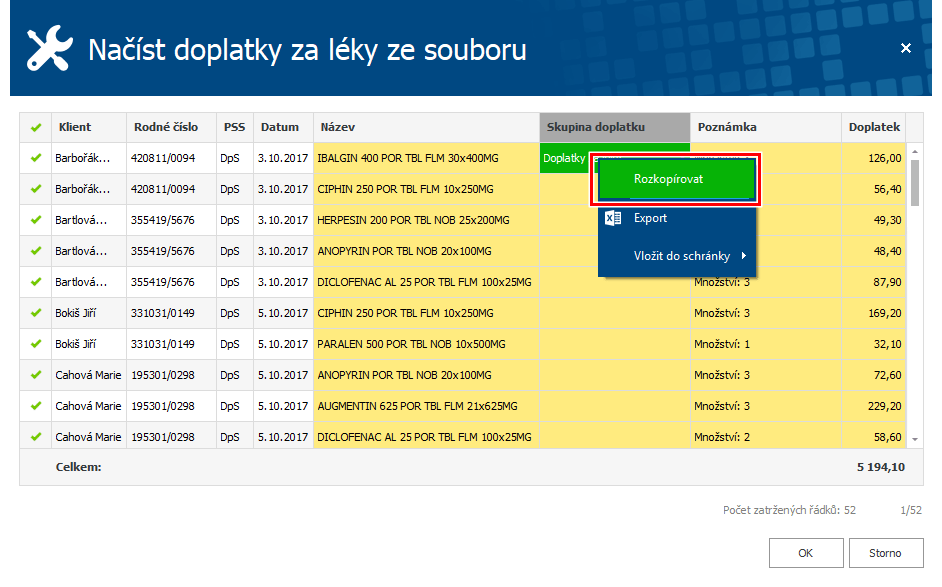942x587 pixels.
Task: Cancel with the Storno button
Action: (886, 553)
